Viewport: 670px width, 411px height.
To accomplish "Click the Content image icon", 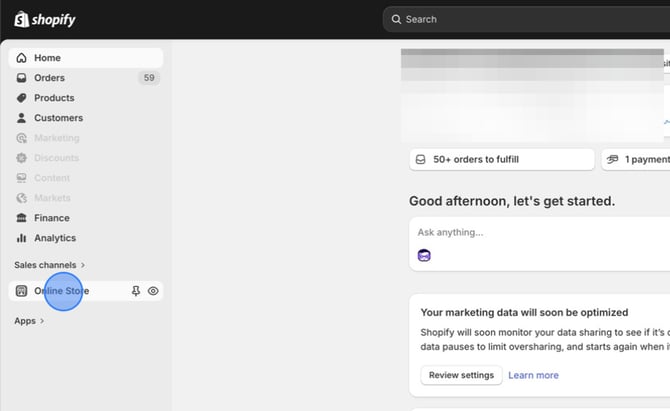I will coord(21,178).
